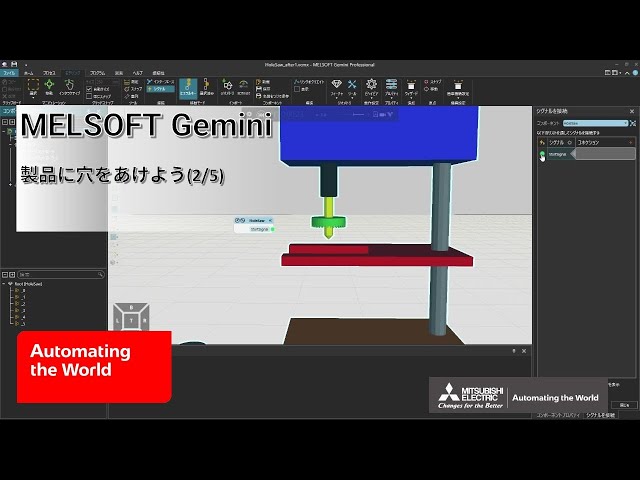Click the magnifier icon in the search field
640x480 pixels.
(100, 275)
